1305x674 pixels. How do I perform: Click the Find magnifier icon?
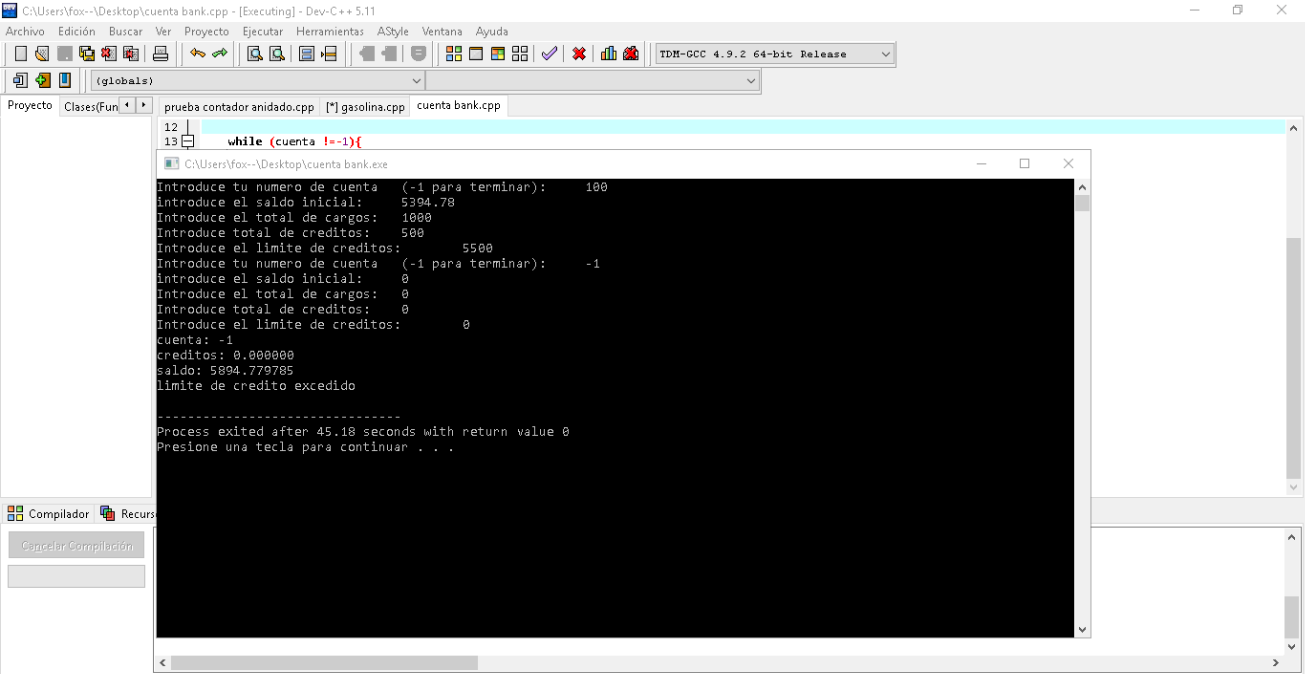(x=255, y=54)
